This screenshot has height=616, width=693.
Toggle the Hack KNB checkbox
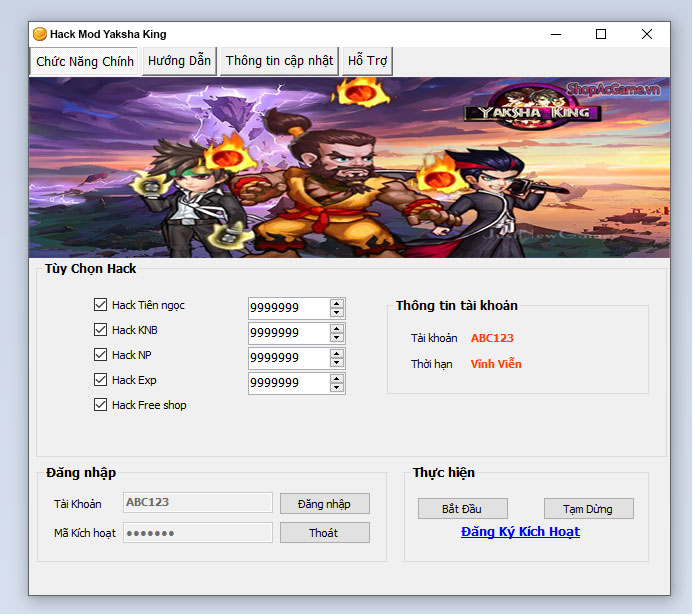pyautogui.click(x=100, y=330)
